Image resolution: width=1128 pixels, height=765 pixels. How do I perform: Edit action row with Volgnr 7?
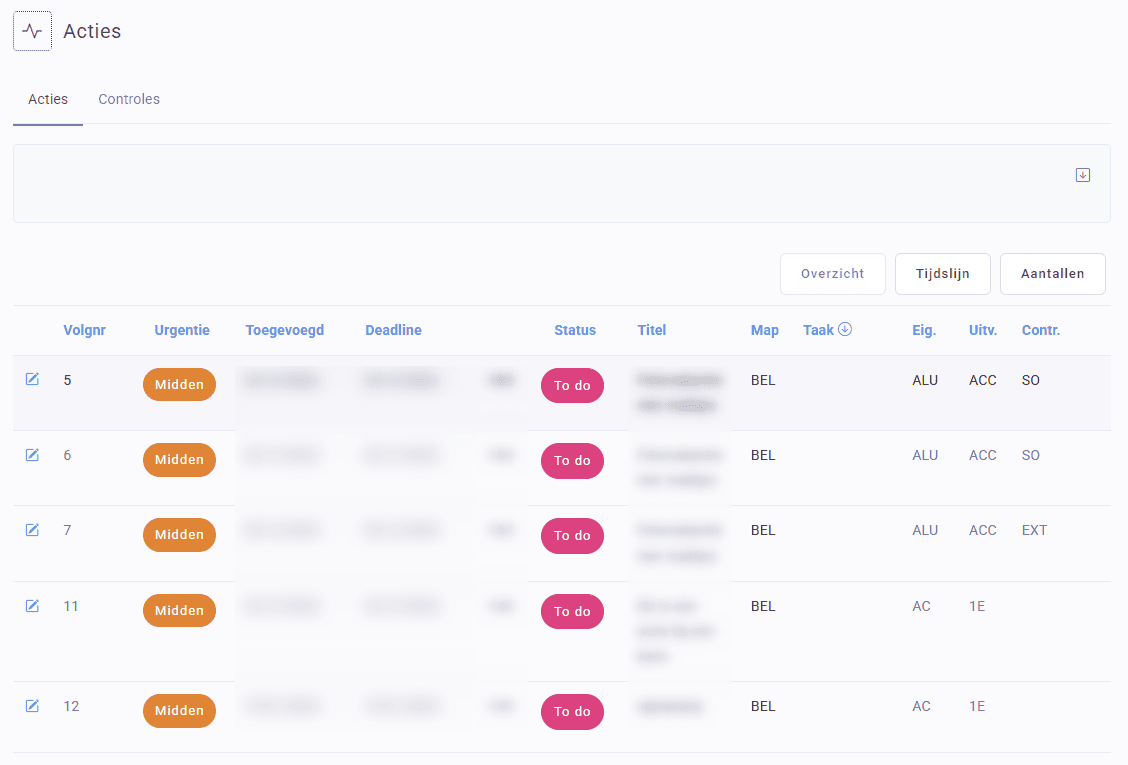32,530
